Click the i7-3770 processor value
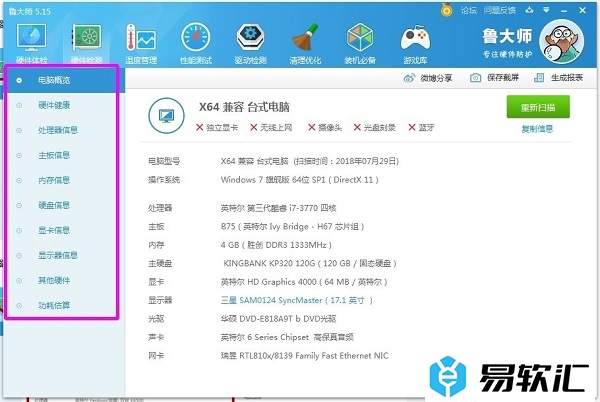The image size is (600, 402). 278,208
